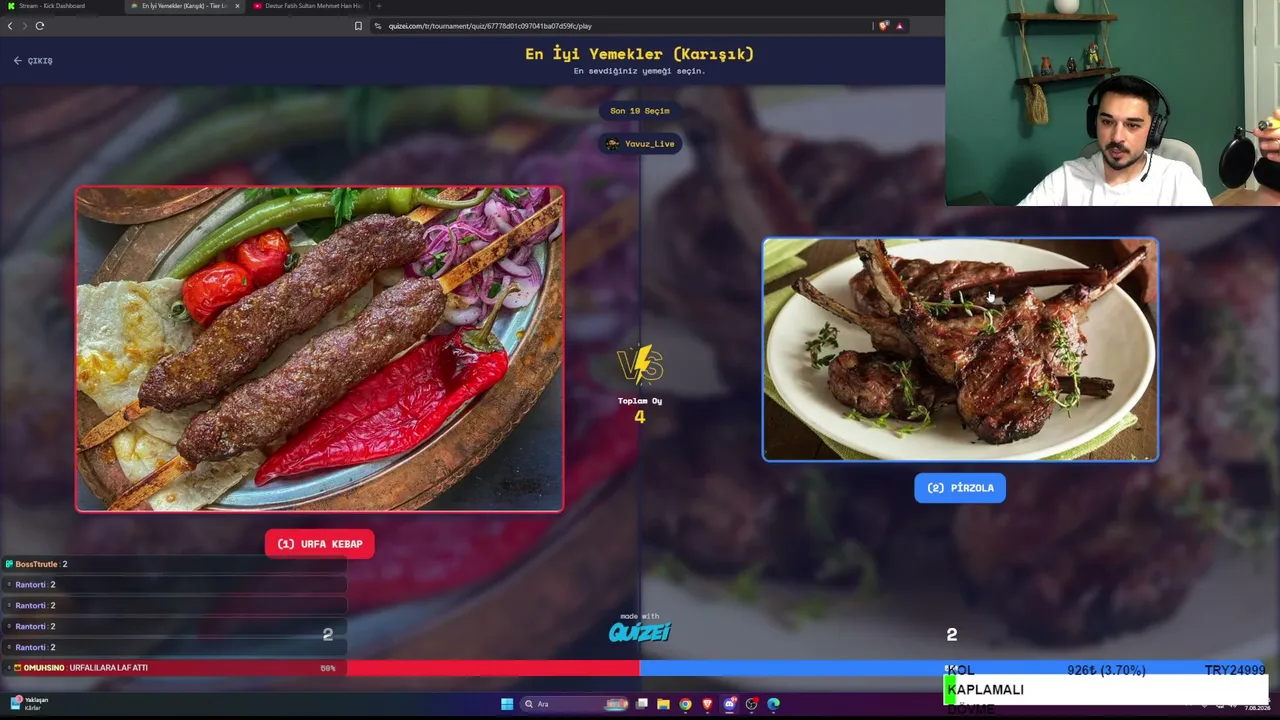
Task: Close the En İyi Yemekler tab
Action: pyautogui.click(x=237, y=6)
